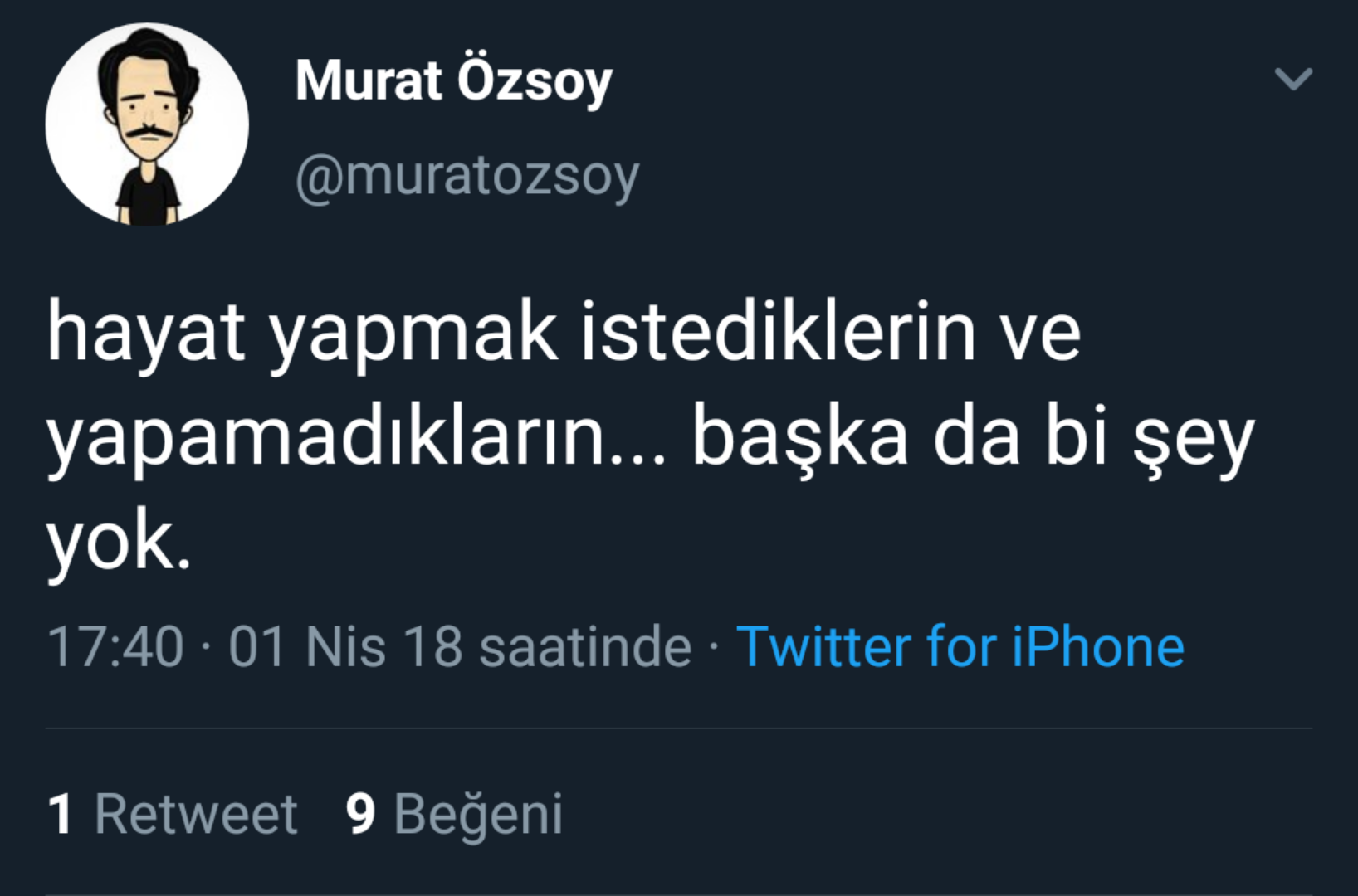Open the Murat Özsoy display name
Viewport: 1358px width, 896px height.
pyautogui.click(x=453, y=81)
